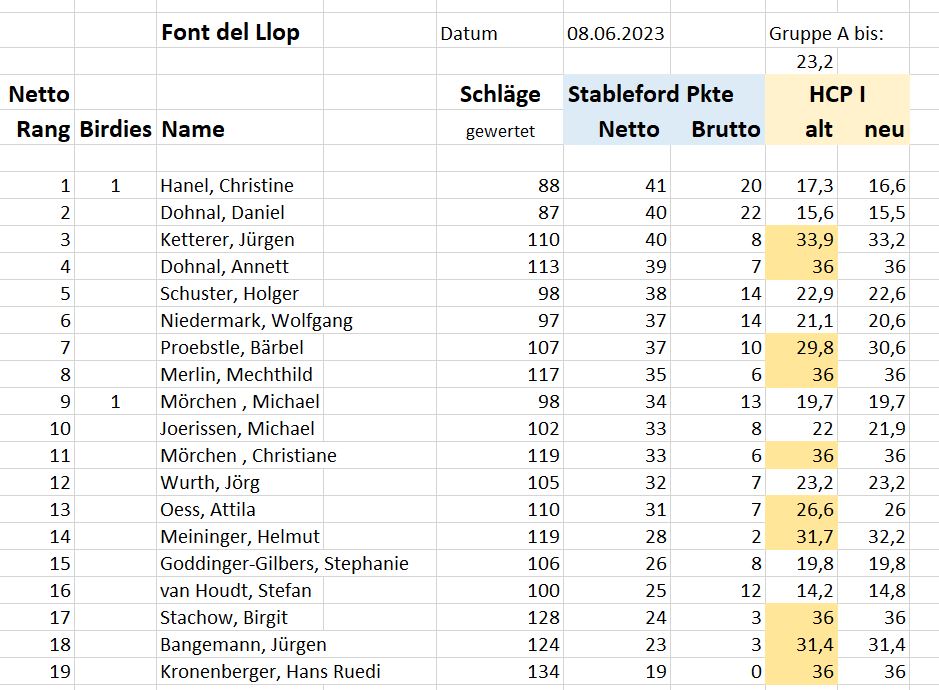Select the 'Birdies' column header
This screenshot has height=690, width=939.
coord(116,129)
